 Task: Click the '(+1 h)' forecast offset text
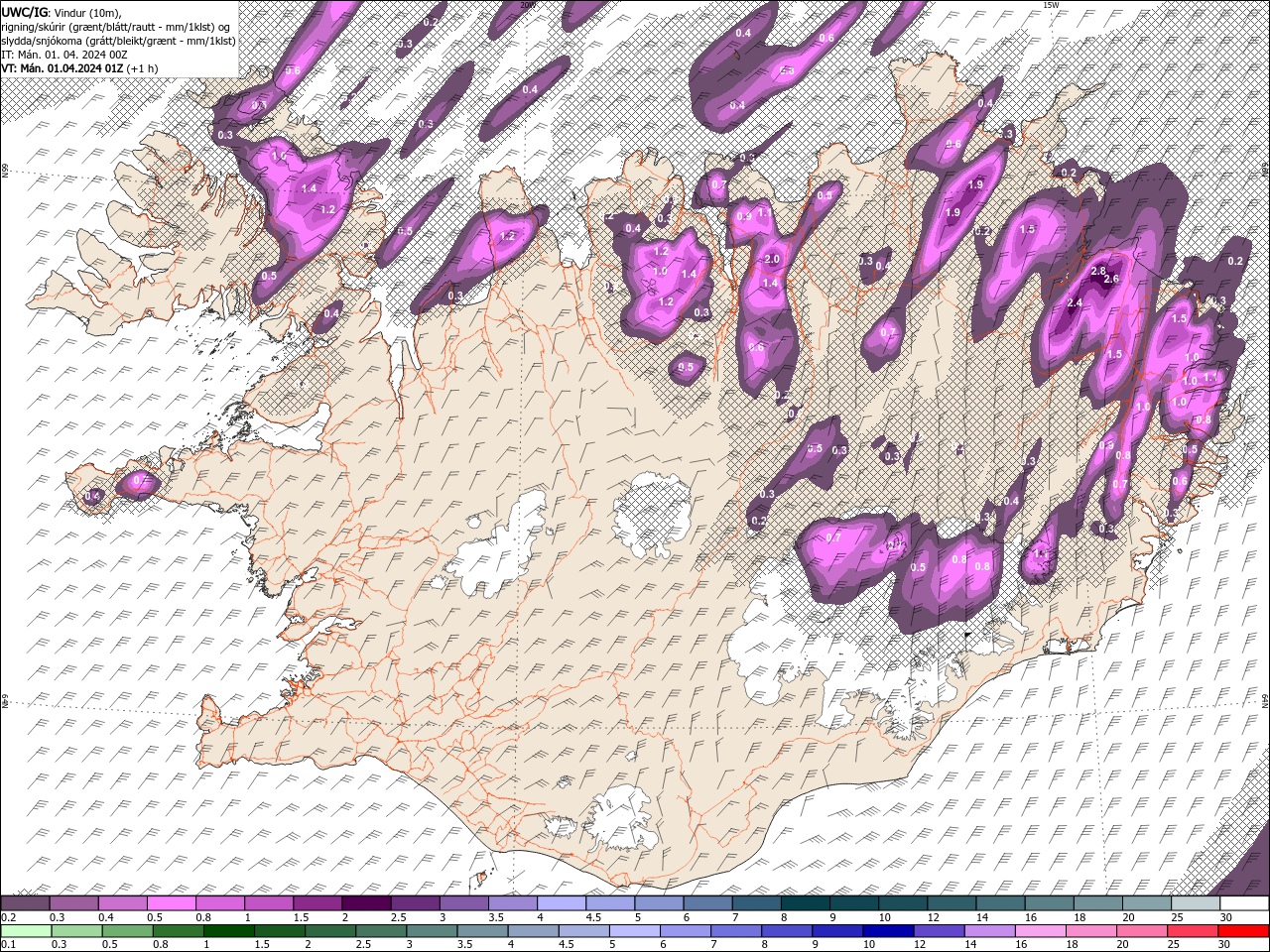144,68
